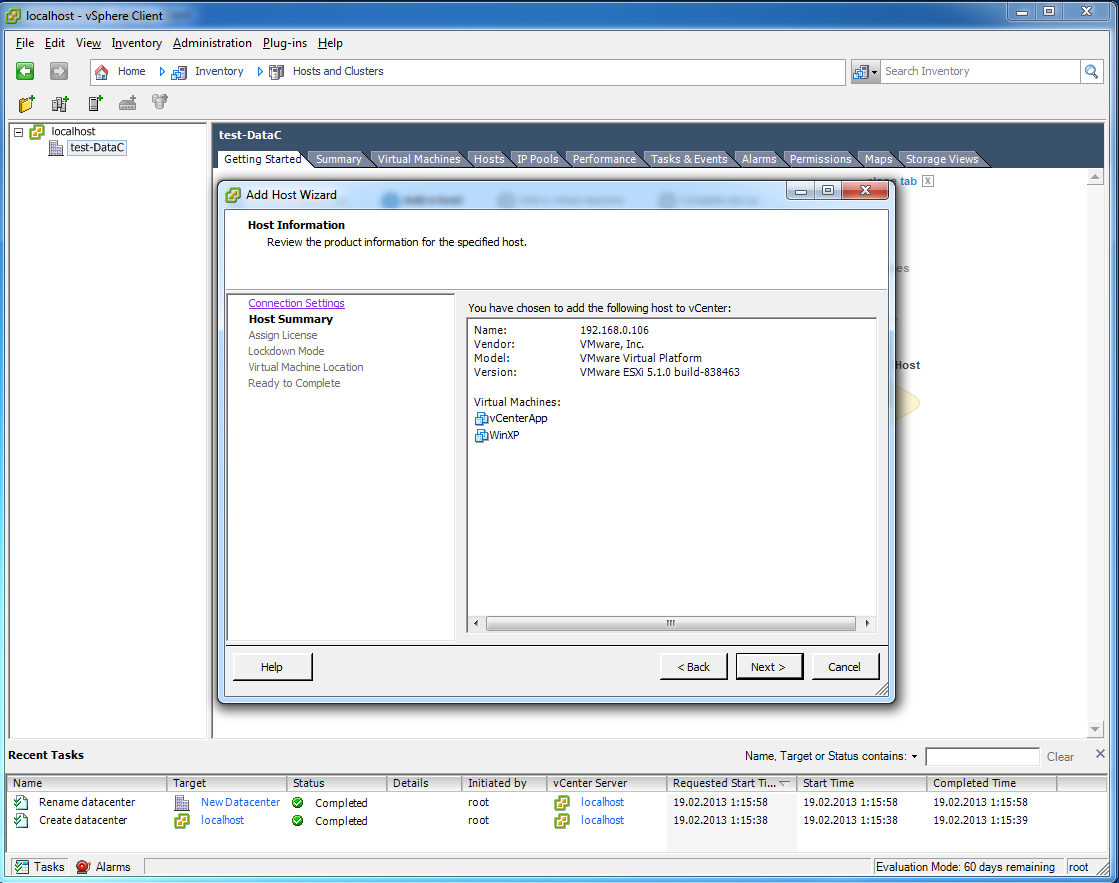Click the Back button in the wizard
This screenshot has width=1119, height=883.
694,667
